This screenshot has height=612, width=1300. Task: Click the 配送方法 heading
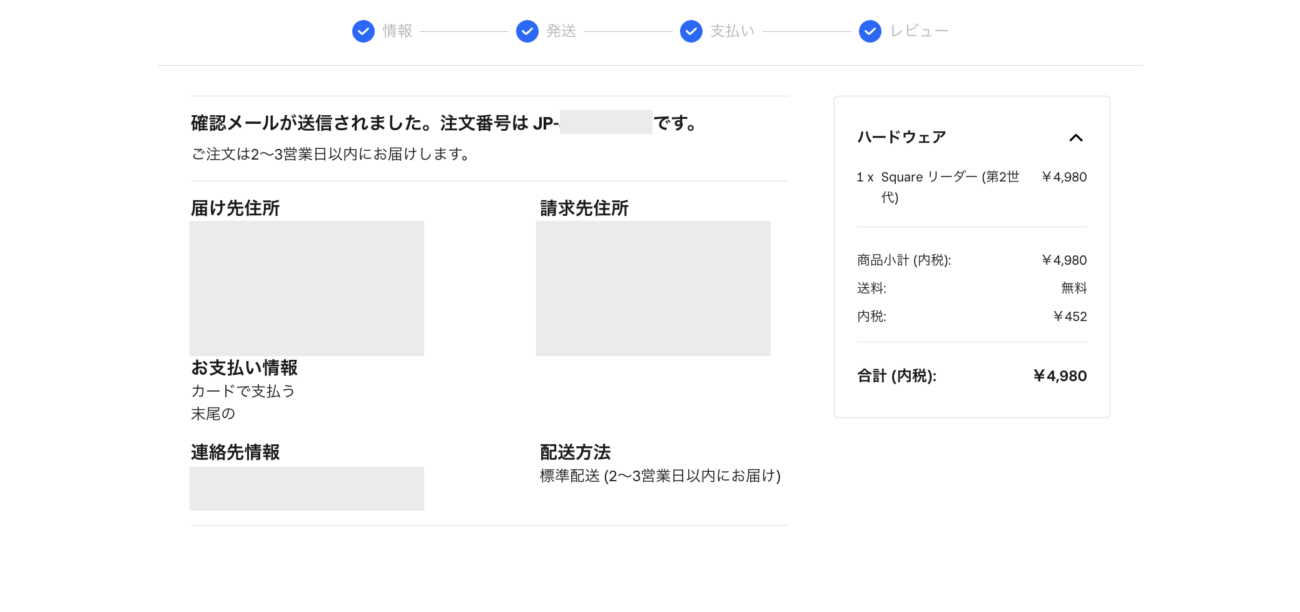click(575, 452)
